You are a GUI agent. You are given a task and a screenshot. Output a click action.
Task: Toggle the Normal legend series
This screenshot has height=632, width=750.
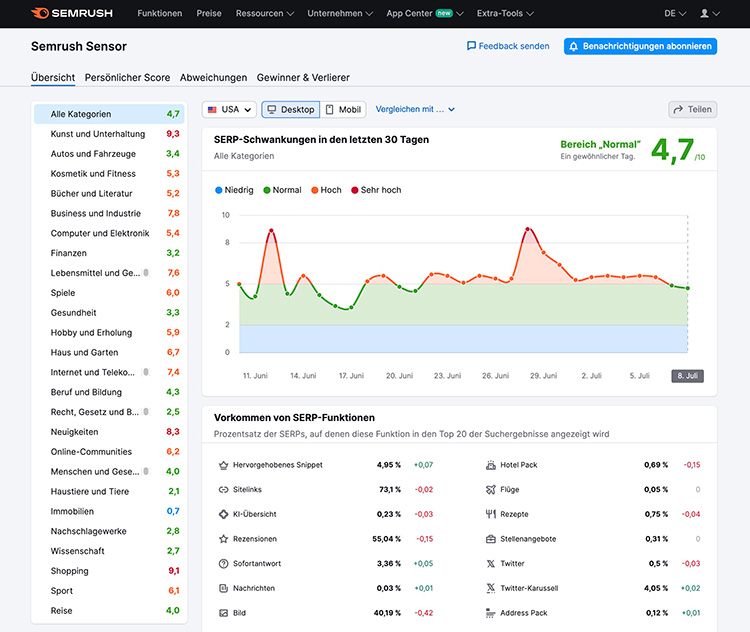[282, 190]
